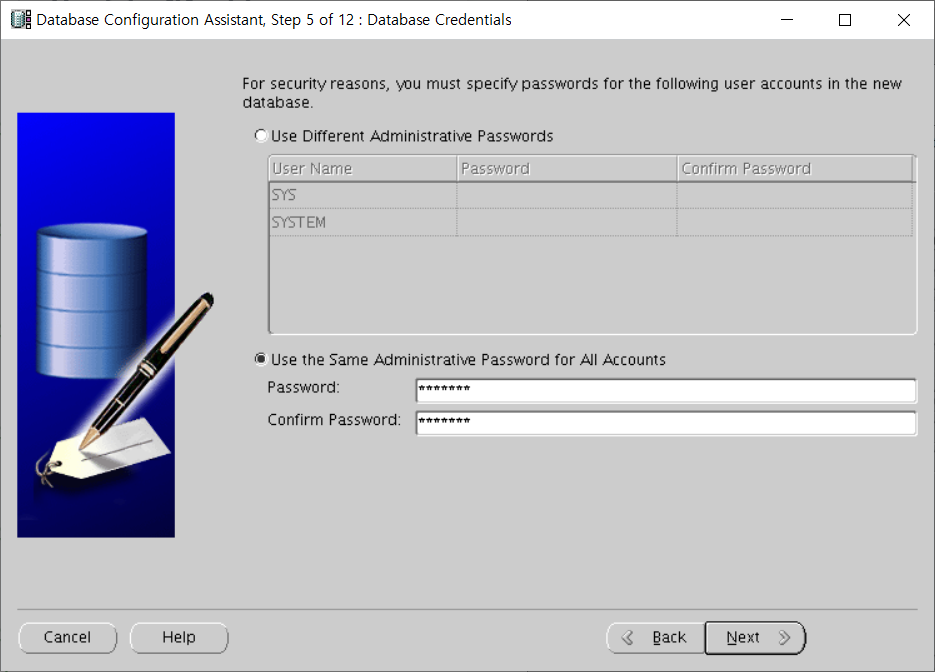
Task: Go Back to the previous step
Action: (x=655, y=637)
